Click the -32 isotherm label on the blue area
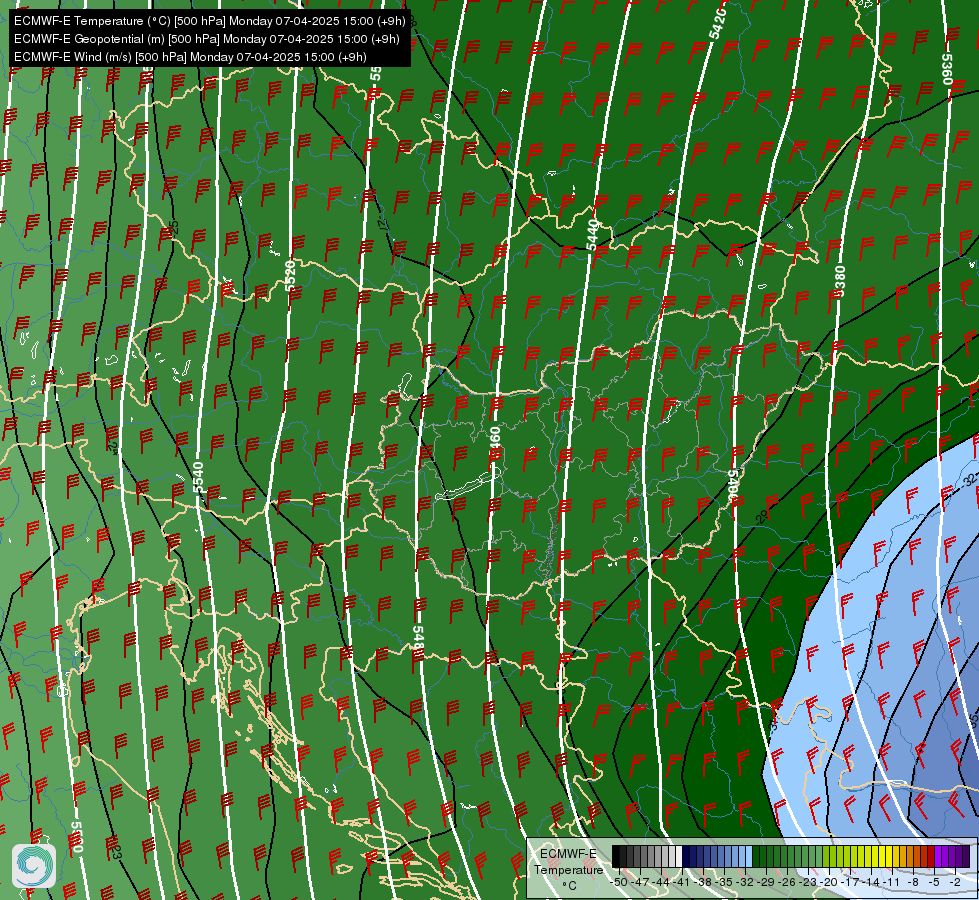The width and height of the screenshot is (979, 900). click(x=969, y=480)
